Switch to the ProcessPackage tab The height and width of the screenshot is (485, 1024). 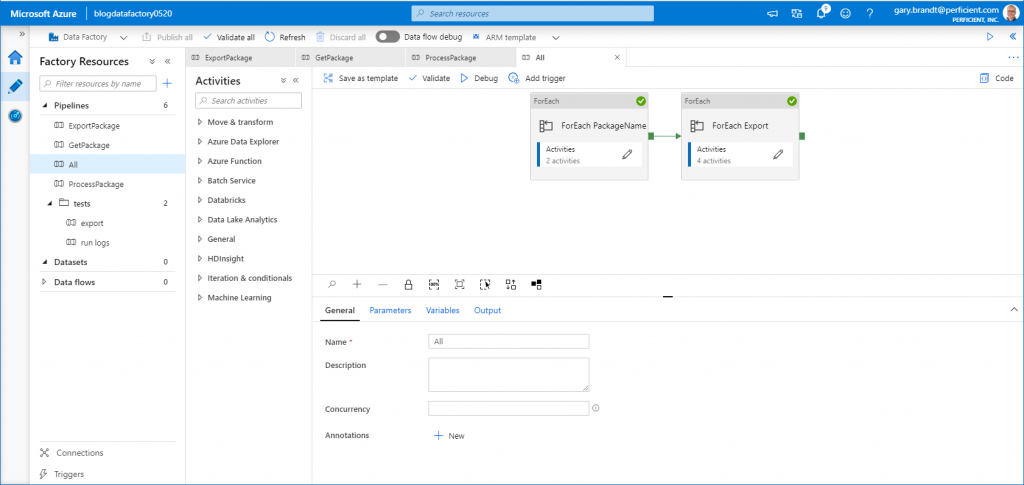pos(461,57)
